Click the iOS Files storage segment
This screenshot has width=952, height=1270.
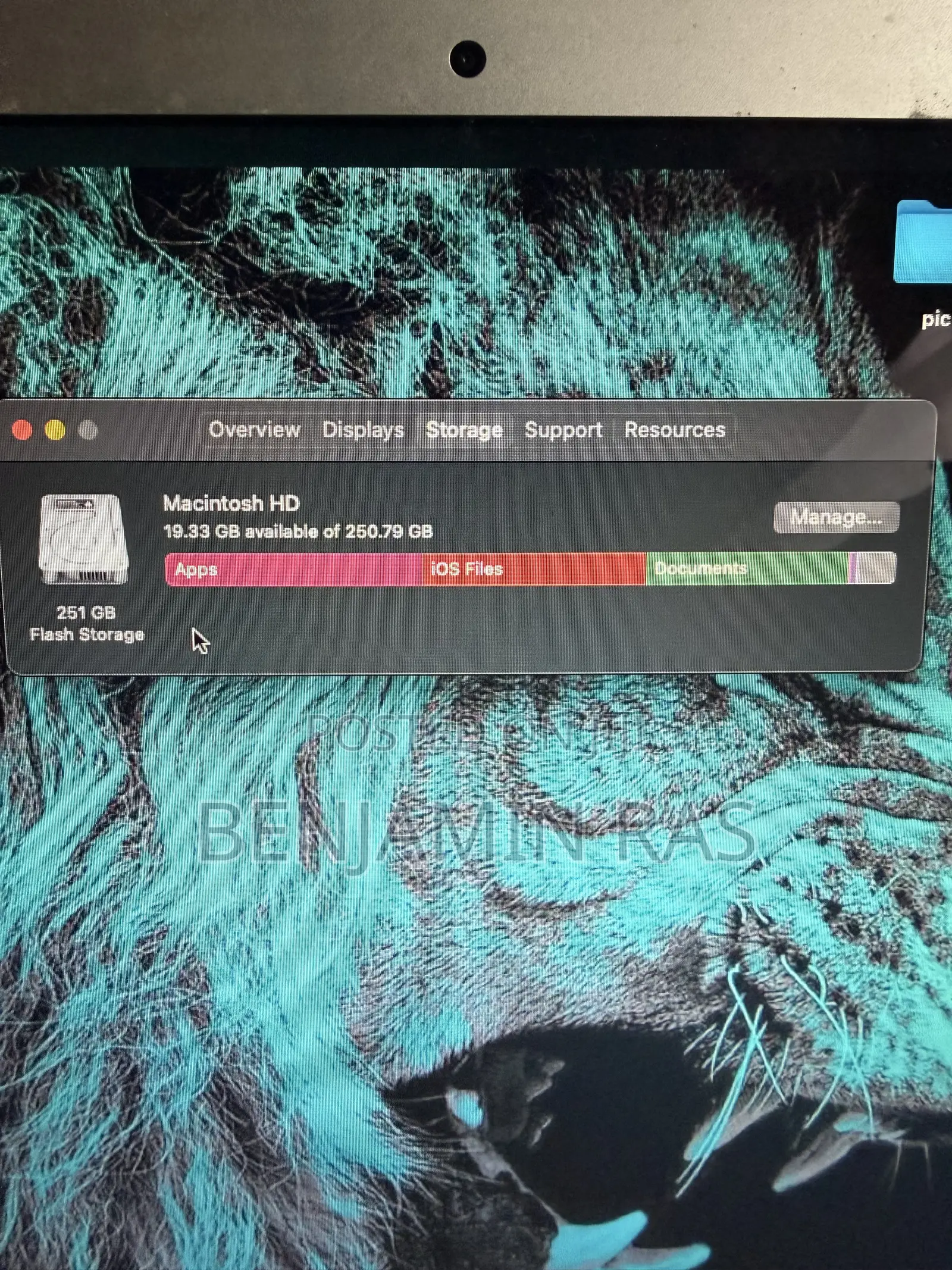pyautogui.click(x=534, y=569)
